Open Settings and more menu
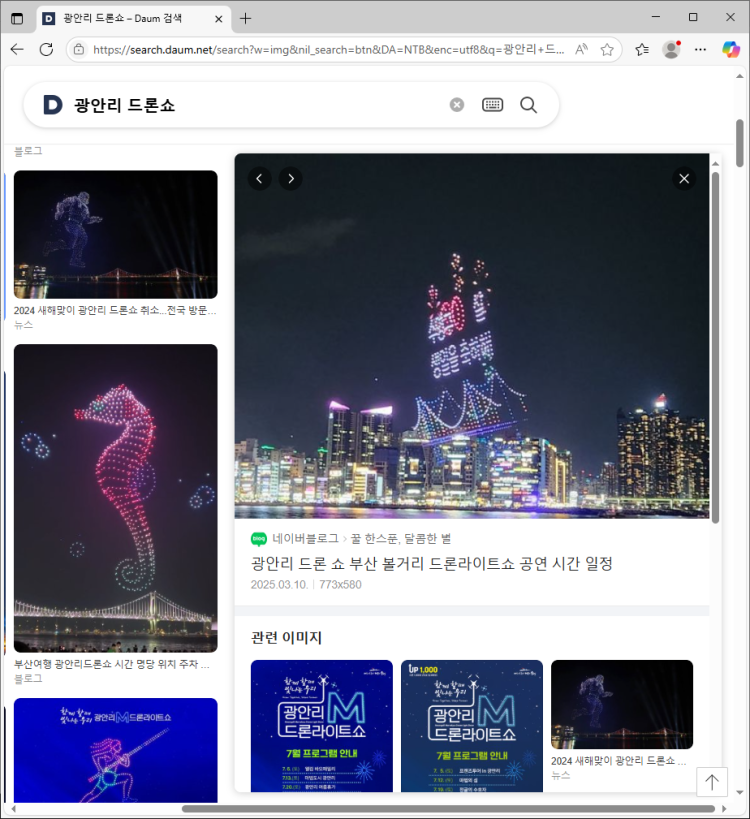The height and width of the screenshot is (819, 750). point(700,50)
